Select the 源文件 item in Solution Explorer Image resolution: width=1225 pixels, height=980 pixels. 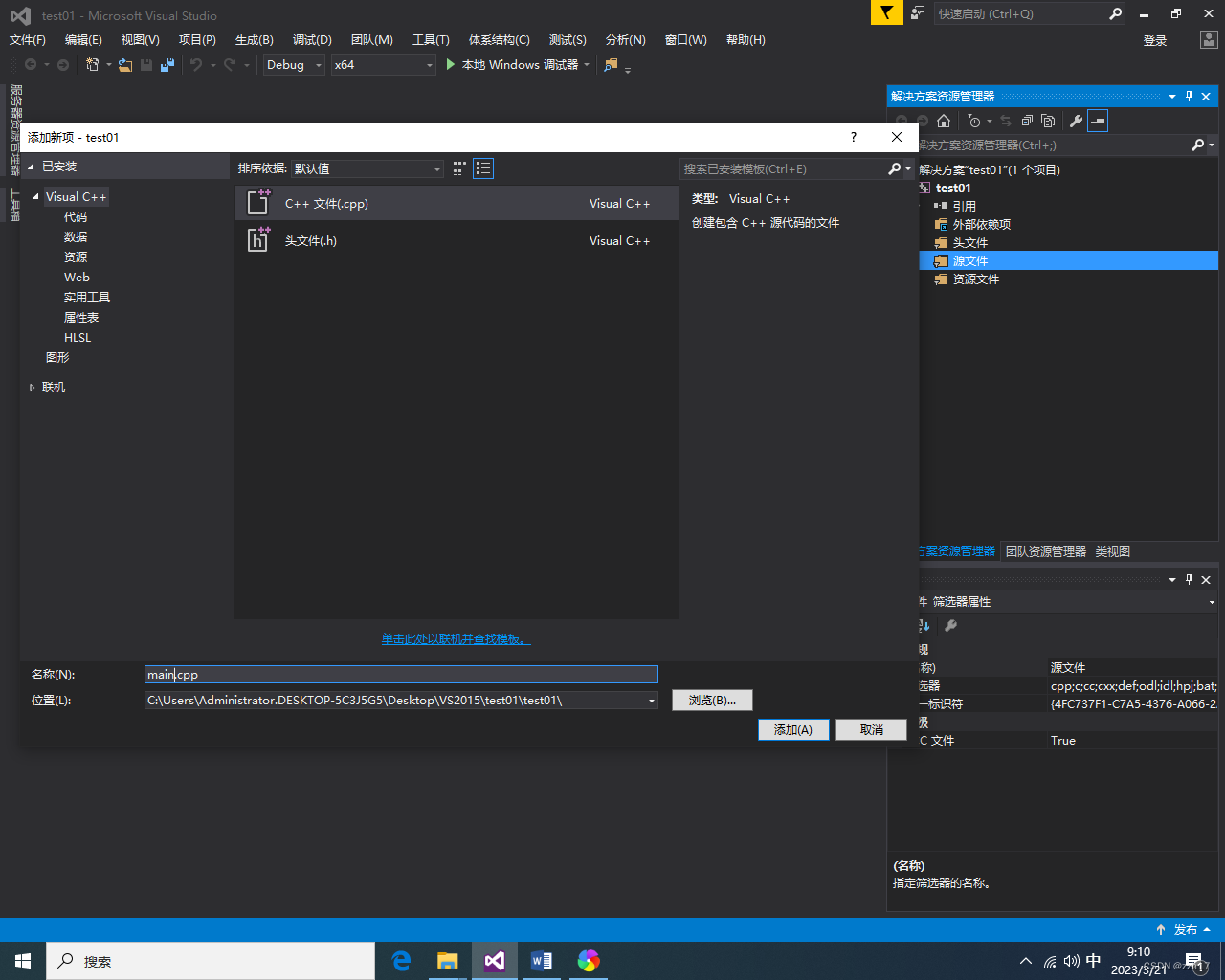coord(970,259)
